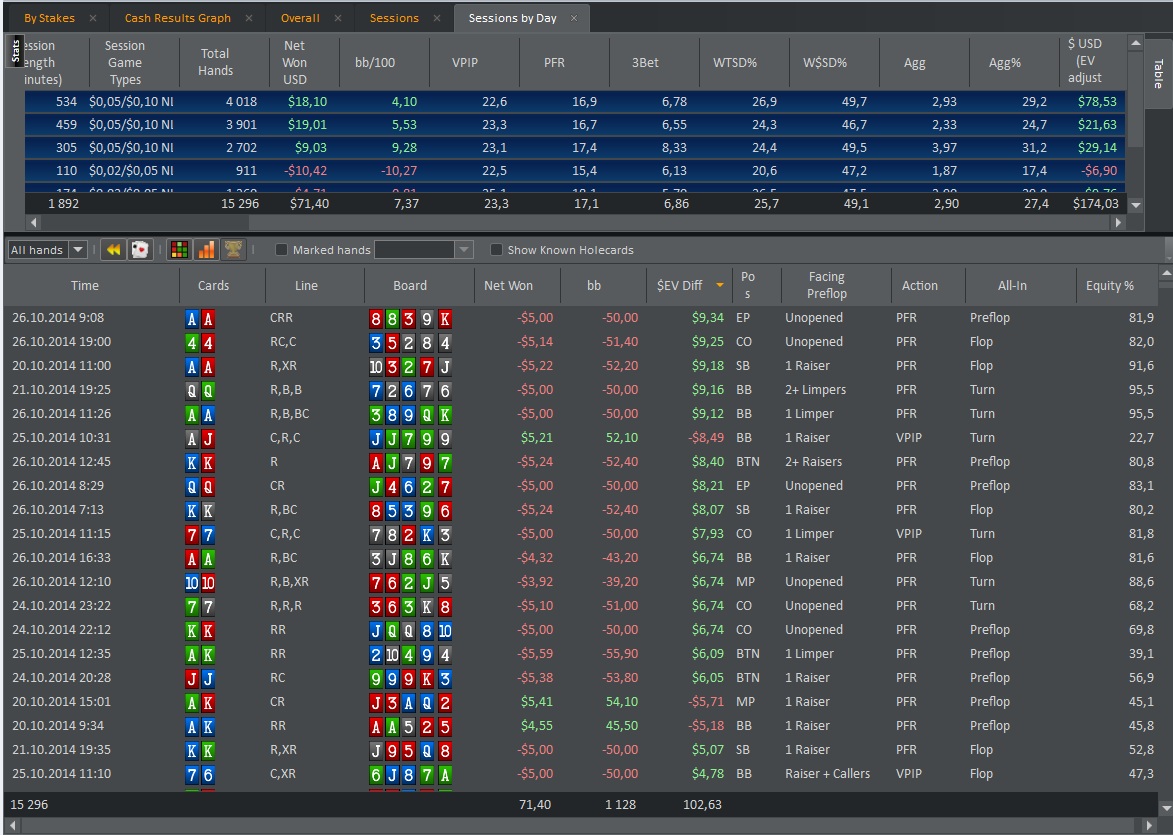Image resolution: width=1173 pixels, height=835 pixels.
Task: Open the colored grid matrix icon
Action: click(x=179, y=250)
